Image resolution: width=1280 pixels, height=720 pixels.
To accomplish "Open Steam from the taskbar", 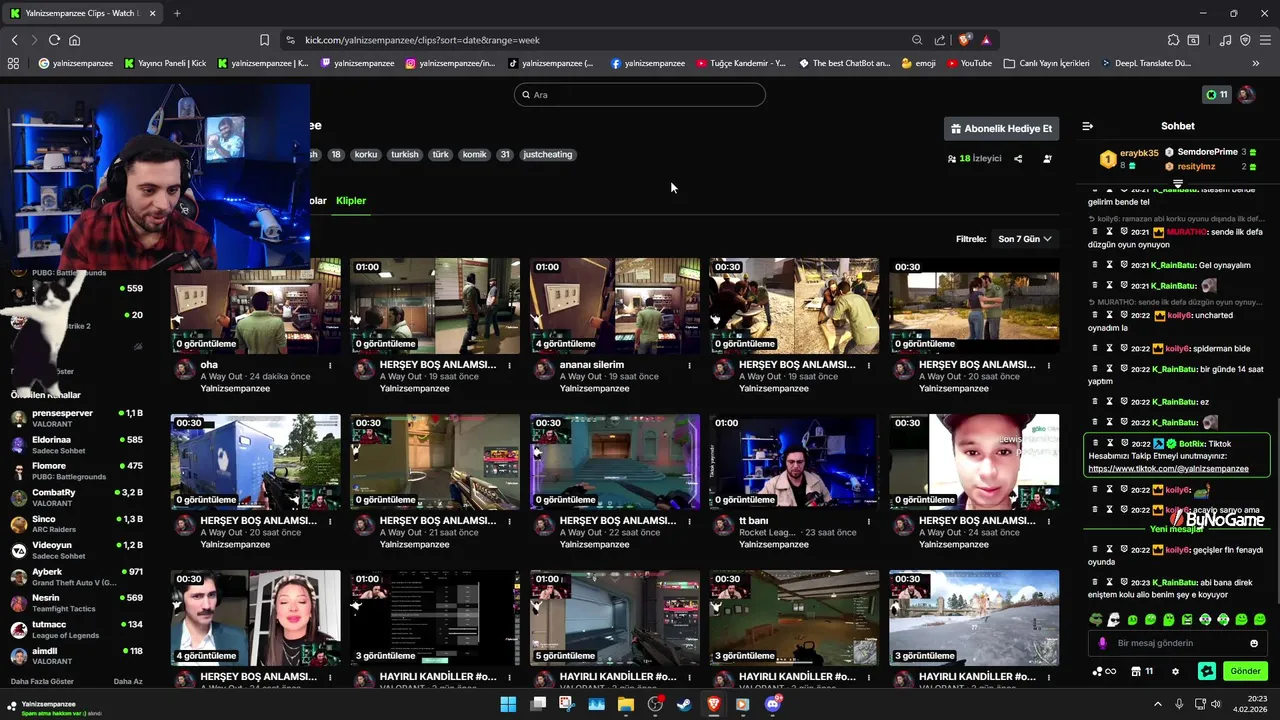I will (684, 704).
